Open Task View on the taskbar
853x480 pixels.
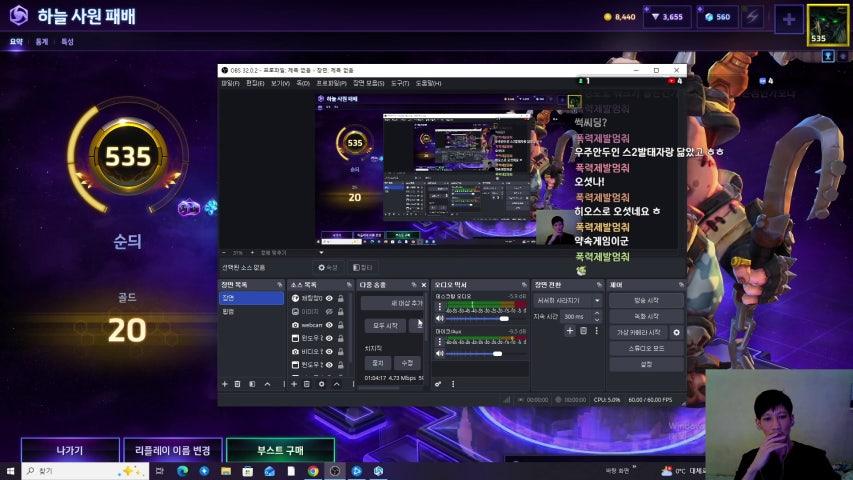[159, 471]
